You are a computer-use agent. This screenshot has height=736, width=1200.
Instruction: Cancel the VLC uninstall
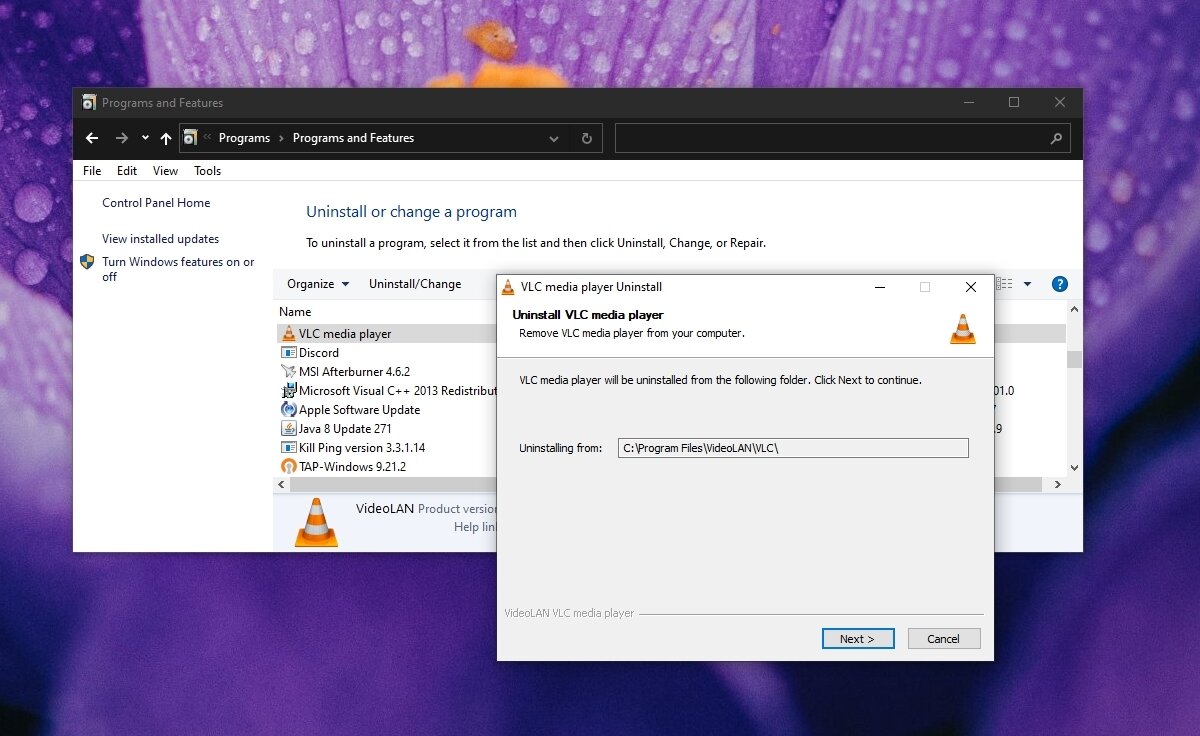(x=943, y=638)
